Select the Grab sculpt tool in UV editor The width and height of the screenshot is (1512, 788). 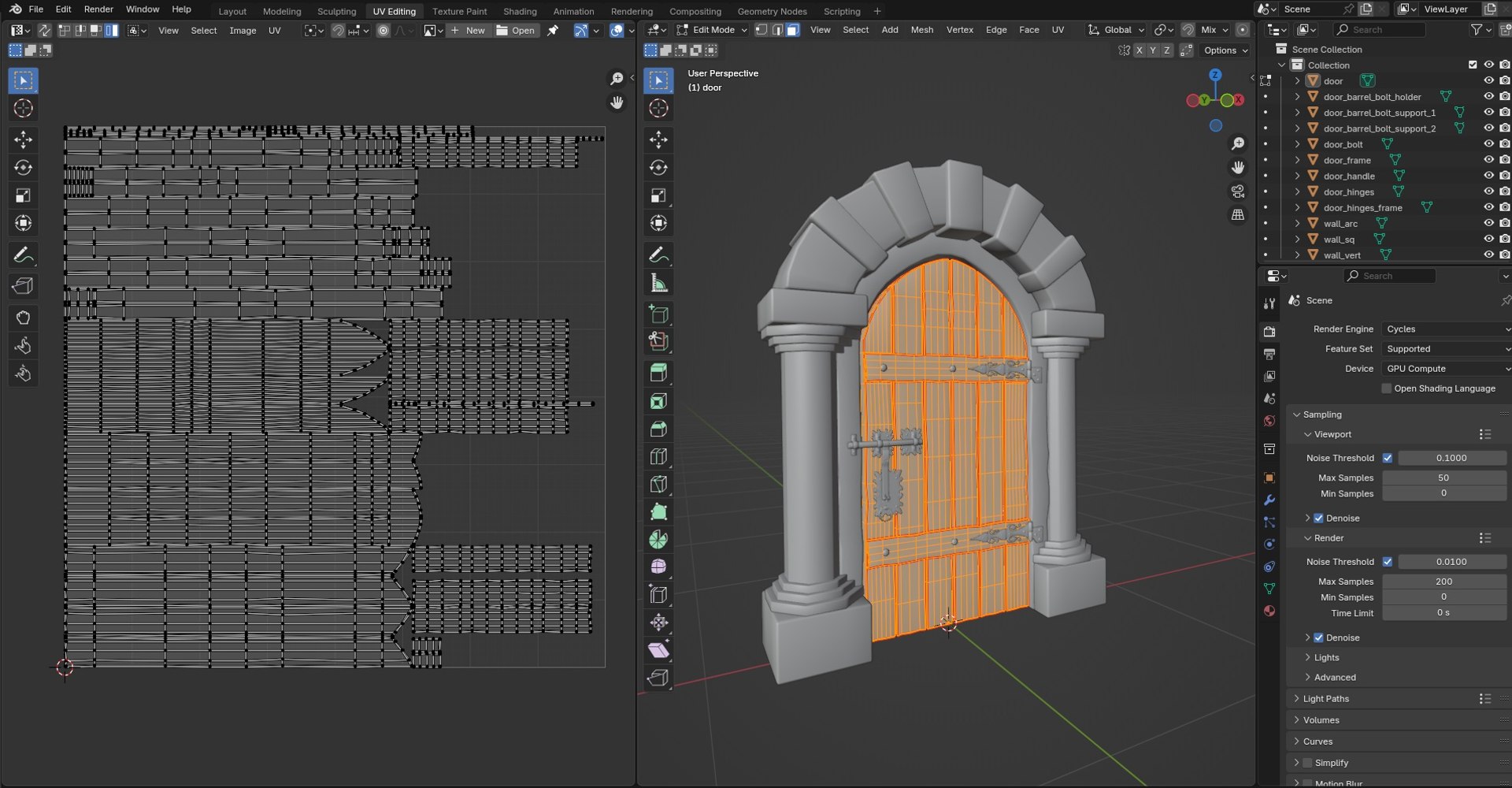[23, 318]
